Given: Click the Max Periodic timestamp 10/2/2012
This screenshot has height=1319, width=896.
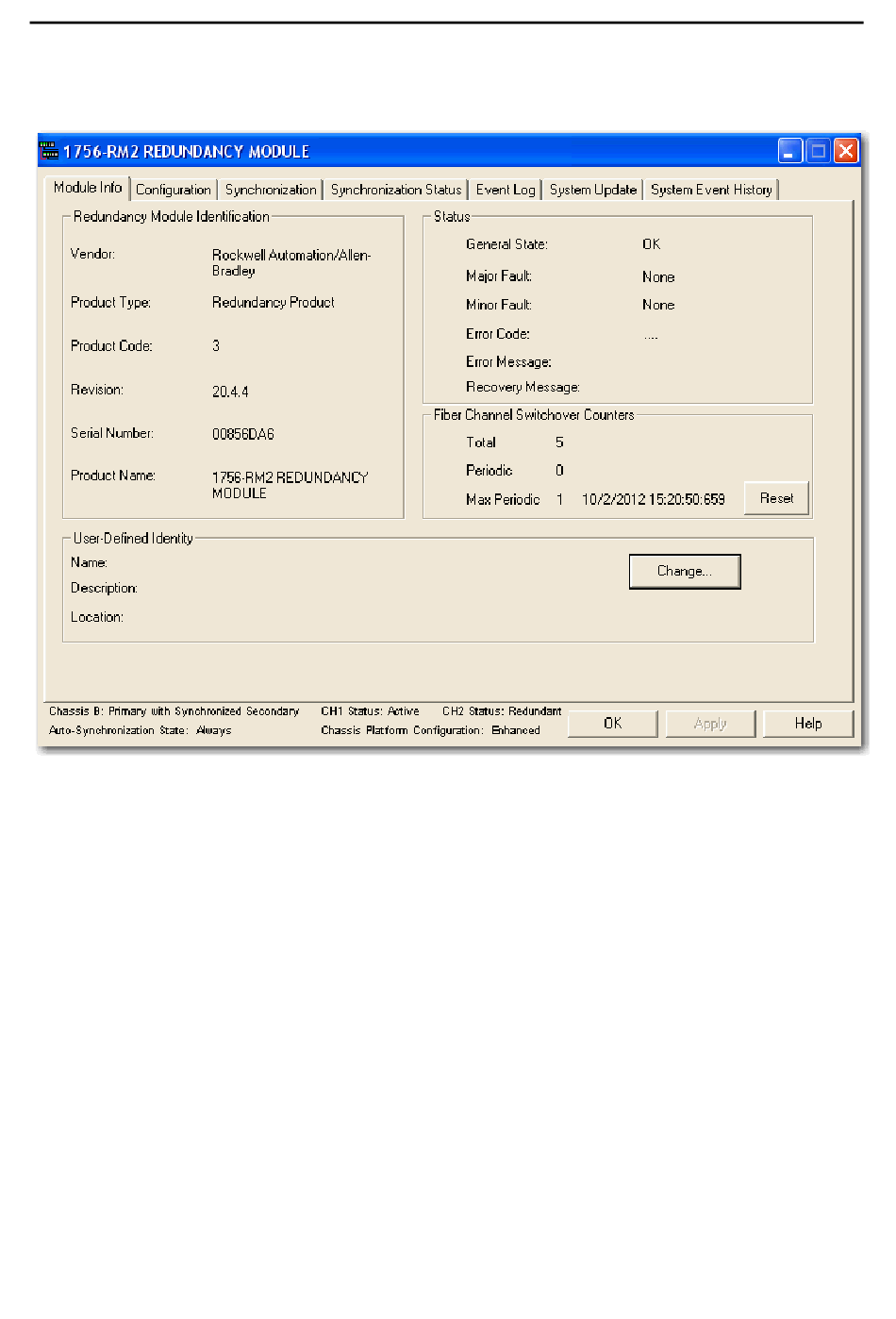Looking at the screenshot, I should click(654, 500).
